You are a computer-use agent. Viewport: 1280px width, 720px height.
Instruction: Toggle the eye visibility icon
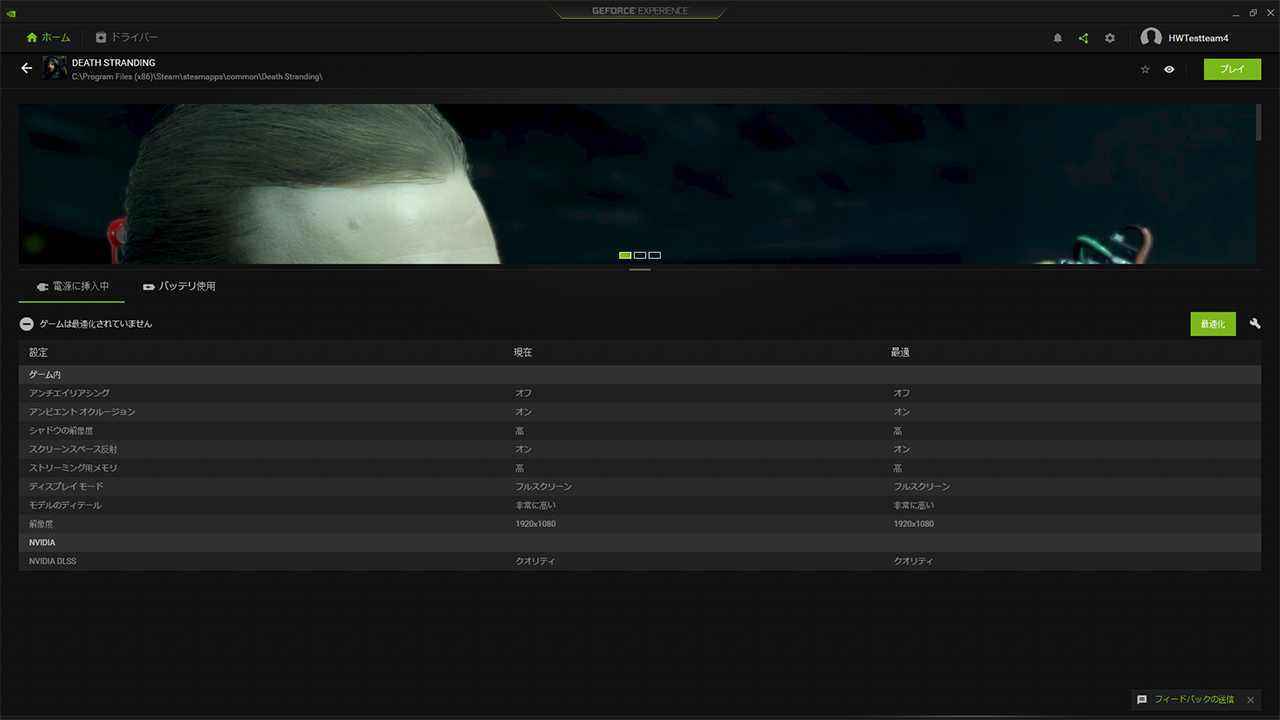click(x=1169, y=69)
